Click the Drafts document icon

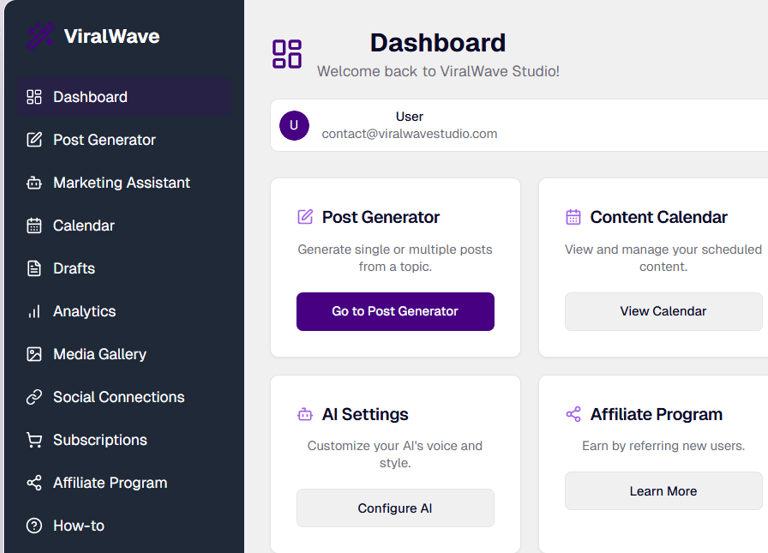[34, 268]
